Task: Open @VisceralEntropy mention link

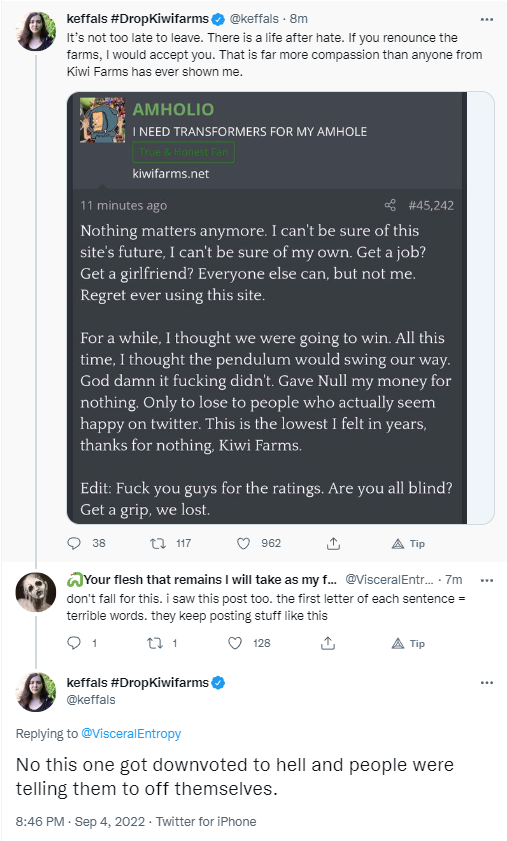Action: point(131,734)
